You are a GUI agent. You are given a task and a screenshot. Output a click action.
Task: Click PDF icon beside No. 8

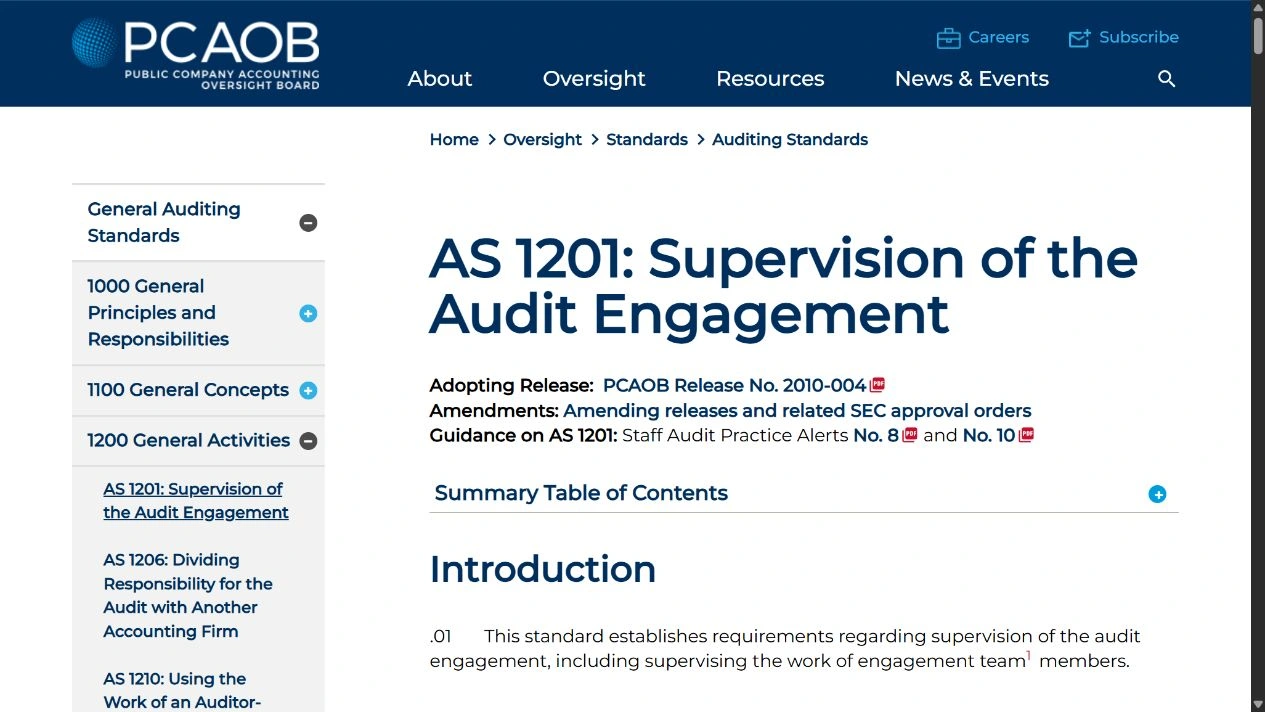(x=910, y=435)
